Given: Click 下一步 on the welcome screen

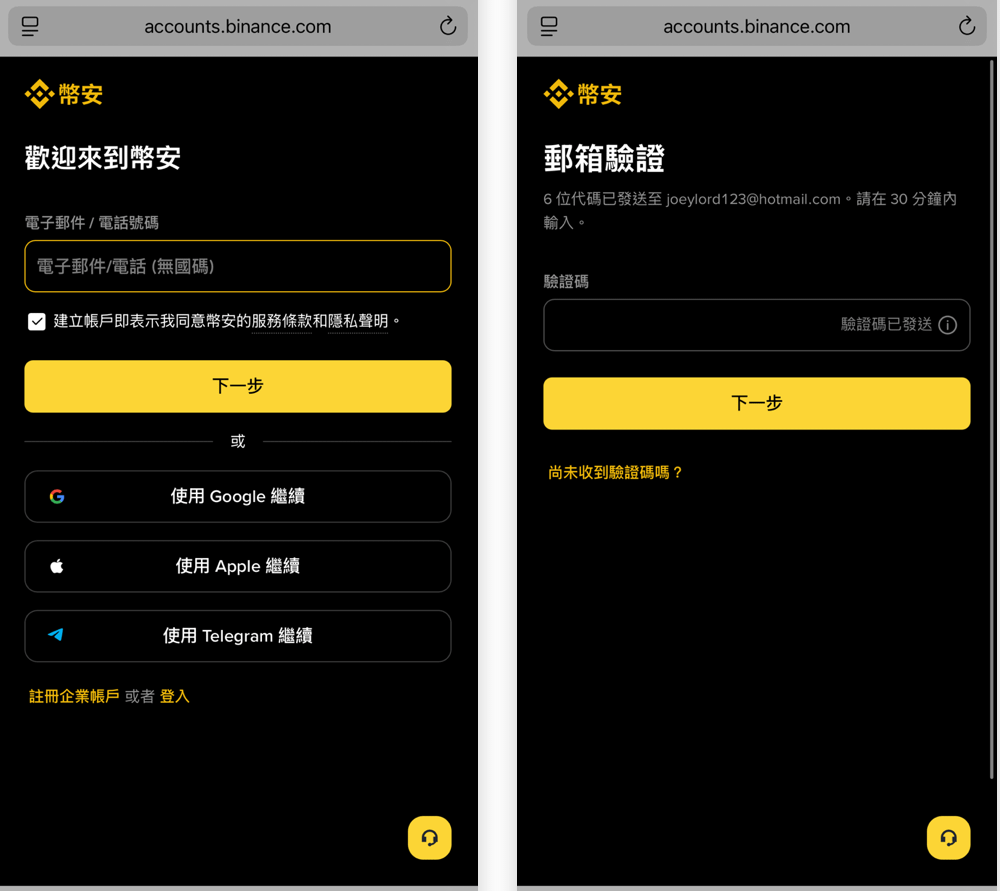Looking at the screenshot, I should tap(238, 386).
